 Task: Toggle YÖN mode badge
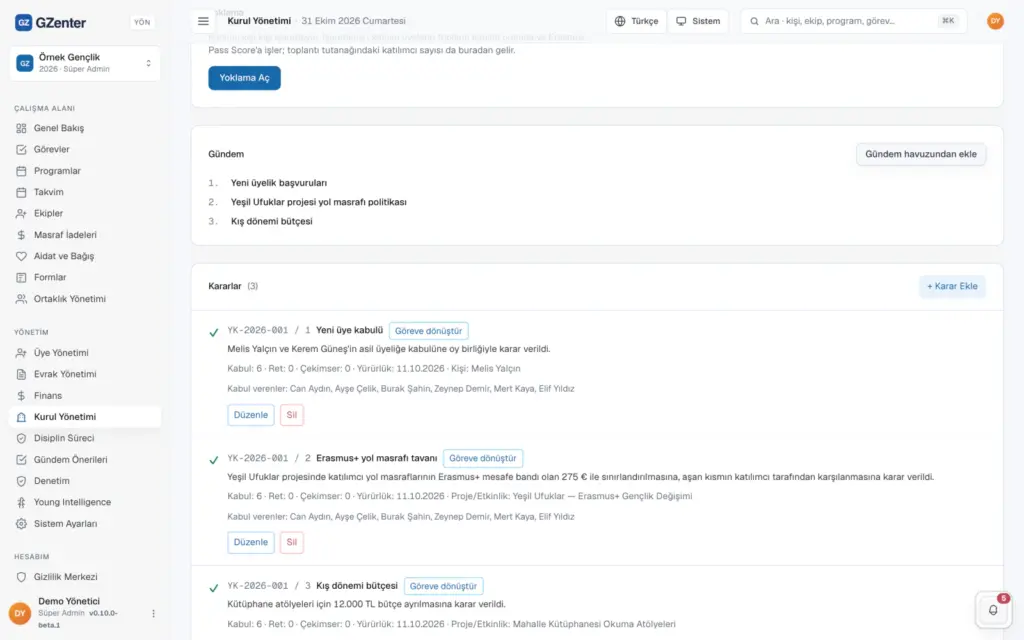tap(142, 22)
